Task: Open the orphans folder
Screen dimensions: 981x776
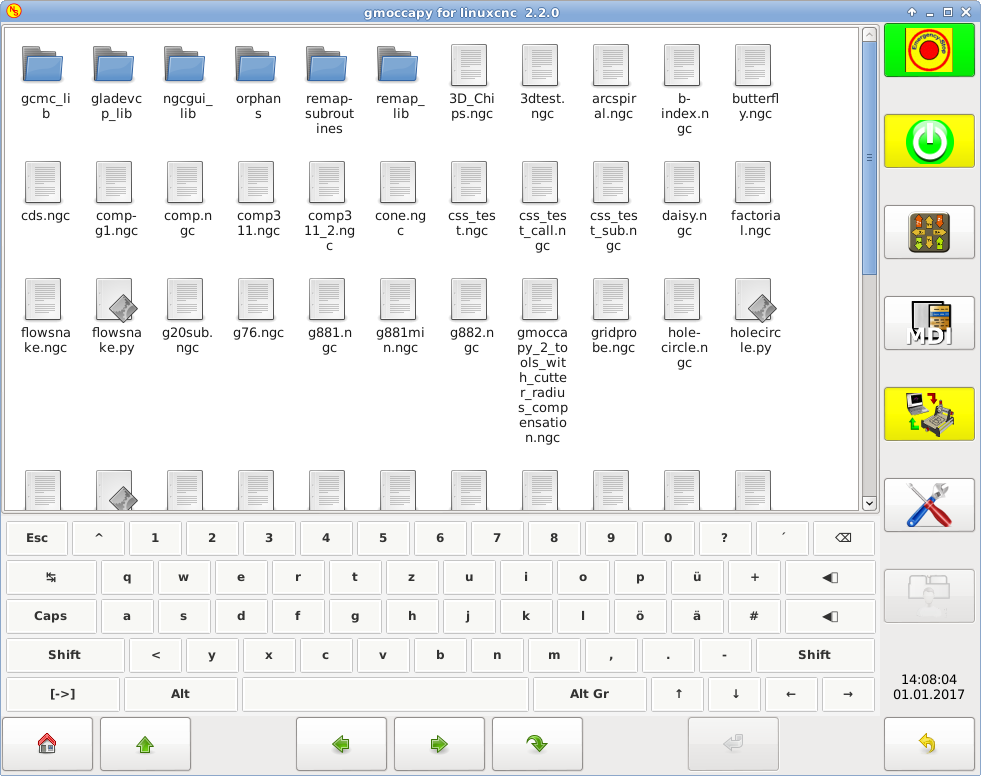Action: pos(258,81)
